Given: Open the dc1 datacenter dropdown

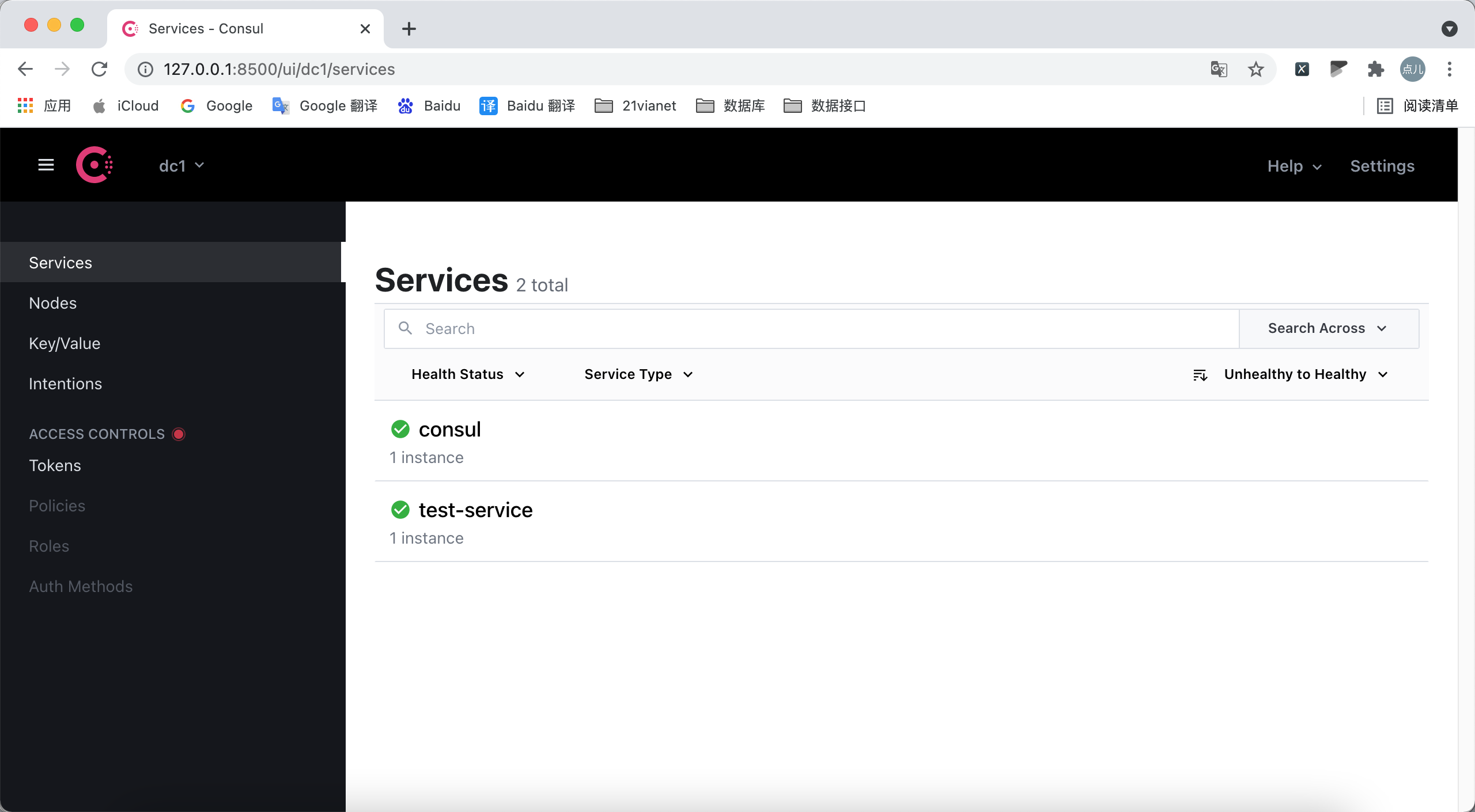Looking at the screenshot, I should coord(180,165).
